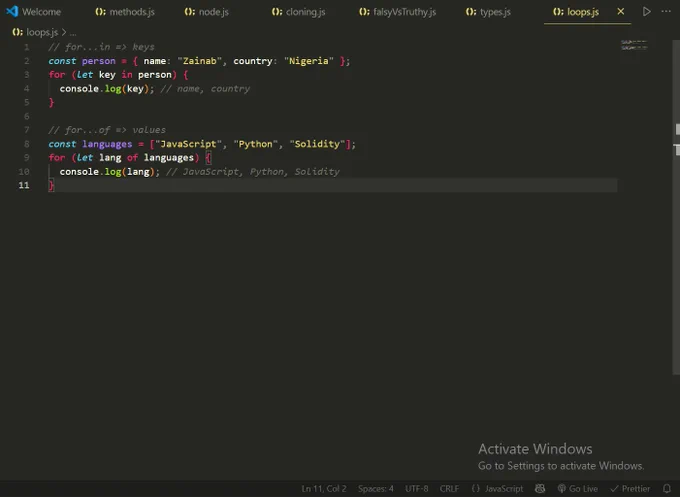Click the loops.js breadcrumb
The height and width of the screenshot is (497, 680).
pyautogui.click(x=42, y=32)
